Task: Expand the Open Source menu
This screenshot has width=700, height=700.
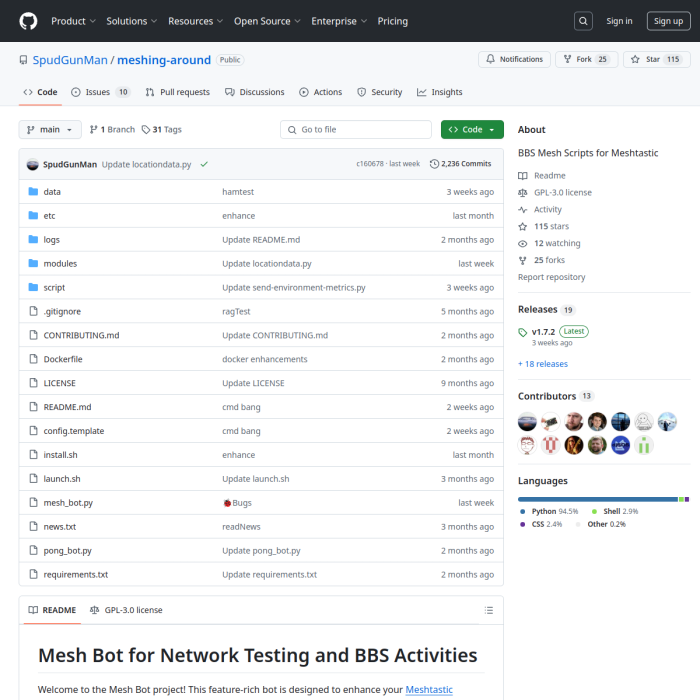Action: 266,21
